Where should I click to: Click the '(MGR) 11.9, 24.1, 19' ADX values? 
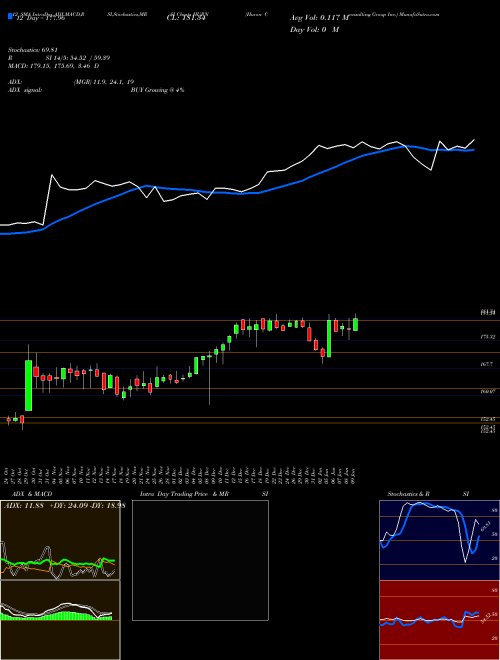point(104,82)
